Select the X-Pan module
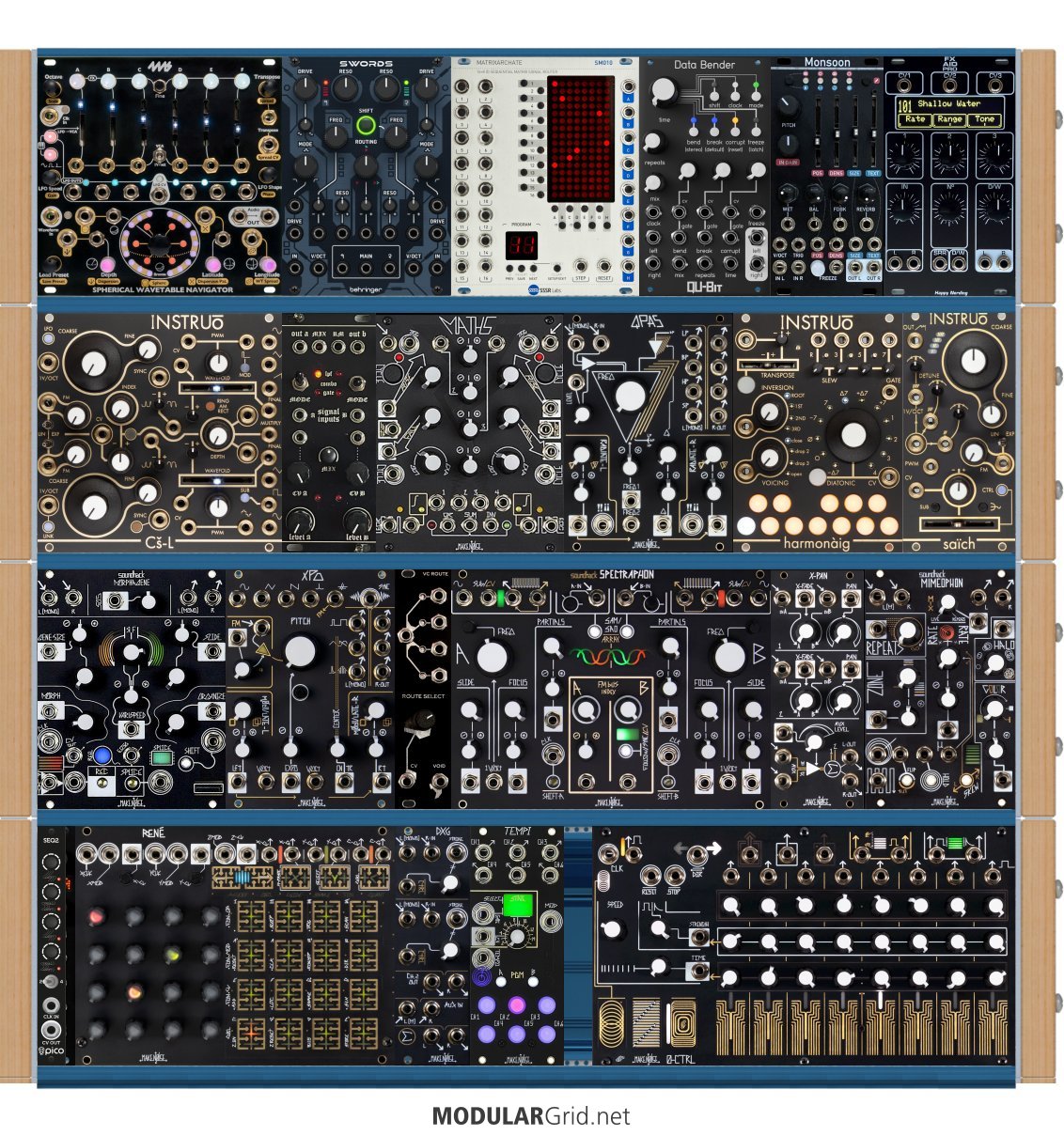The height and width of the screenshot is (1136, 1064). [818, 688]
